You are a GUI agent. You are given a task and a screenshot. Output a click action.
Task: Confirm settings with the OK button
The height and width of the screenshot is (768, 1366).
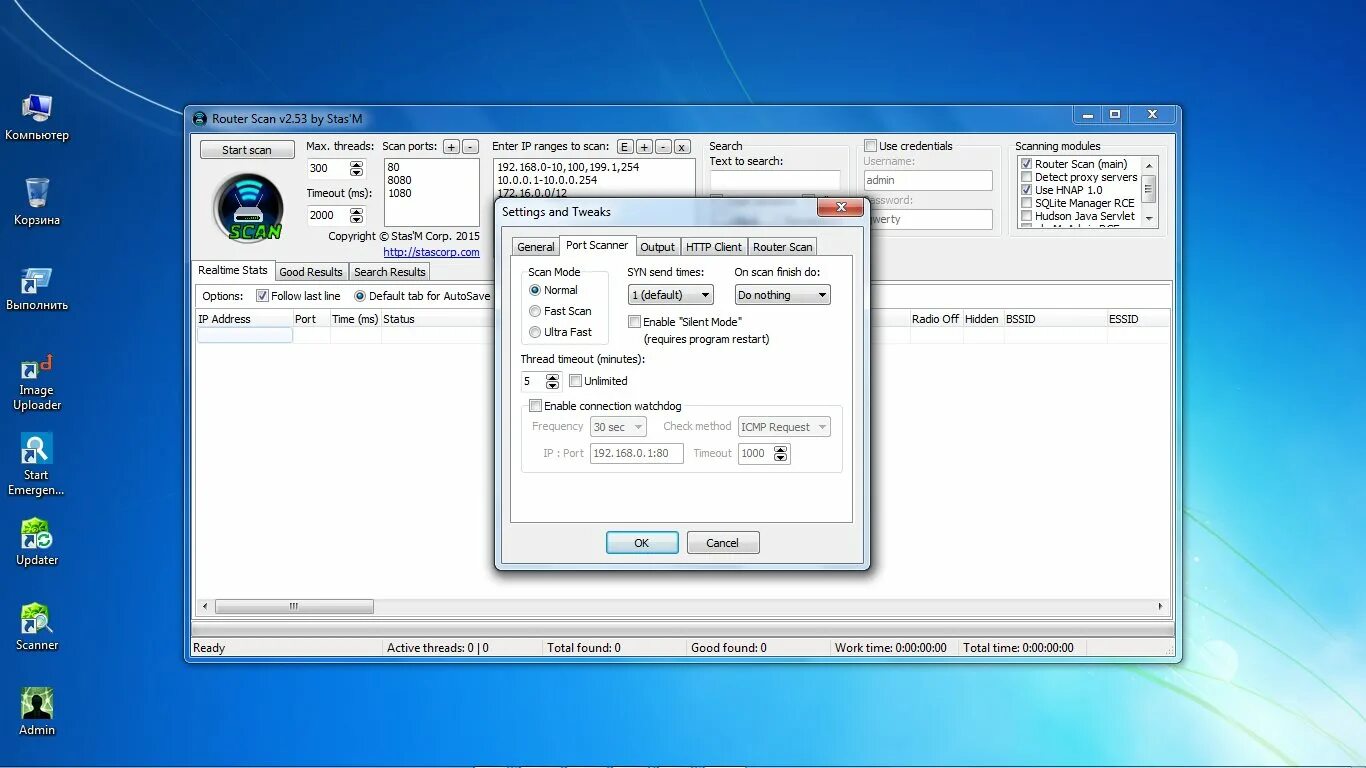coord(642,543)
